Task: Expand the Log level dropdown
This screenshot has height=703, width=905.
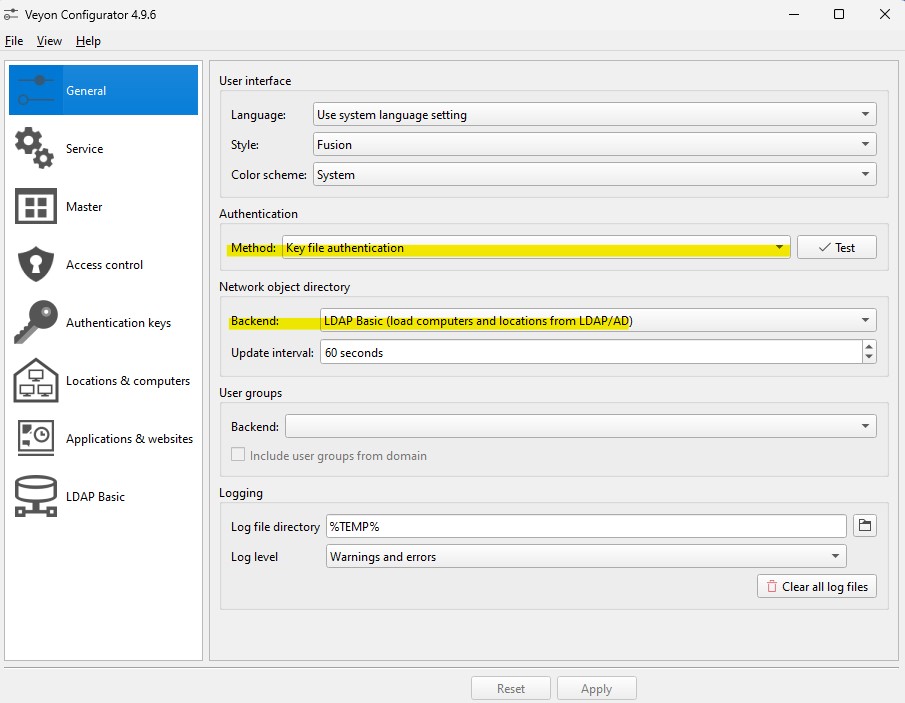Action: pyautogui.click(x=586, y=556)
